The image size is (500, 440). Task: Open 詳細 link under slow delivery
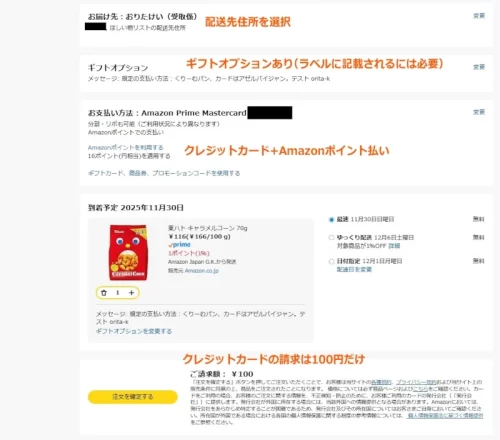pyautogui.click(x=394, y=246)
